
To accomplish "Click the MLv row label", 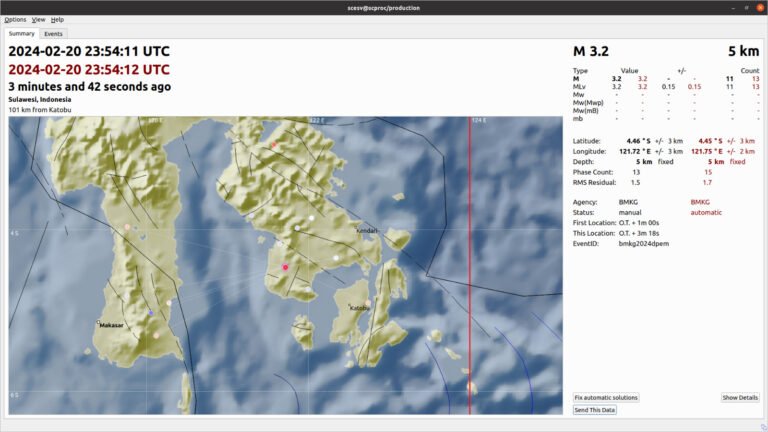I will [579, 87].
